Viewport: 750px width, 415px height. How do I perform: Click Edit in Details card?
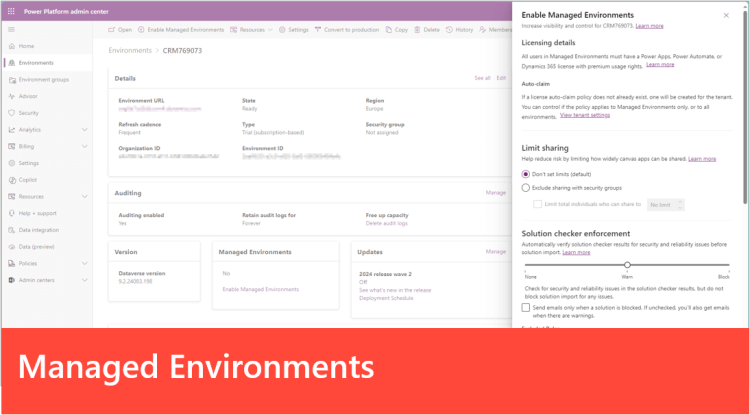click(501, 78)
